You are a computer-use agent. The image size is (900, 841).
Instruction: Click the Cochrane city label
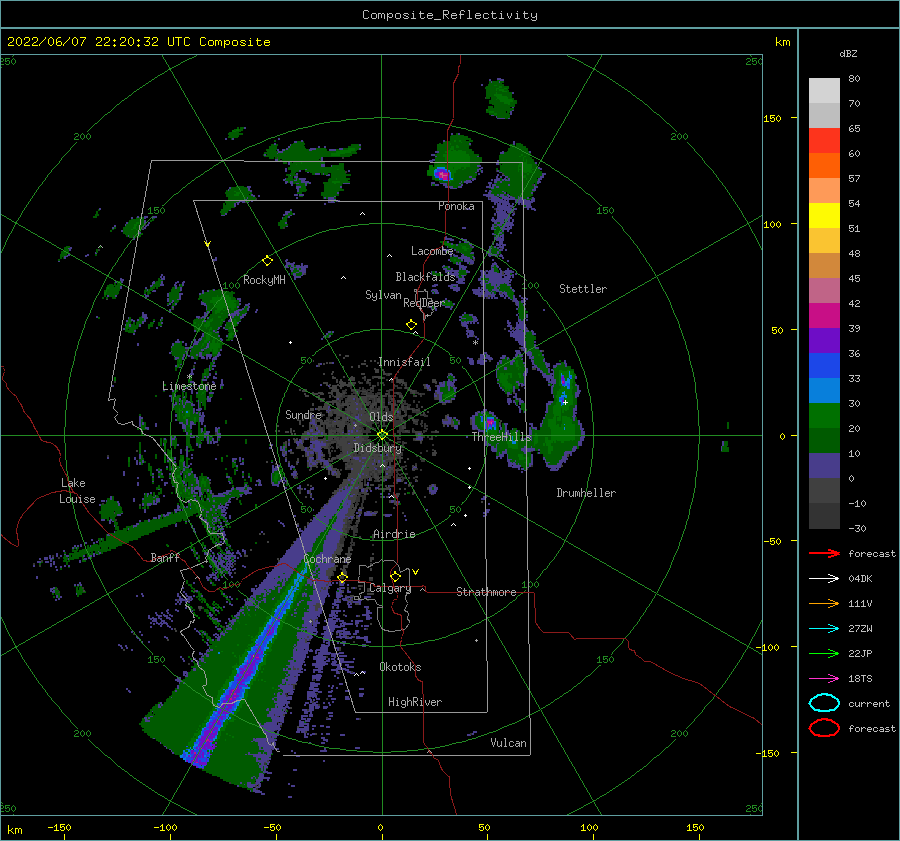pyautogui.click(x=327, y=559)
